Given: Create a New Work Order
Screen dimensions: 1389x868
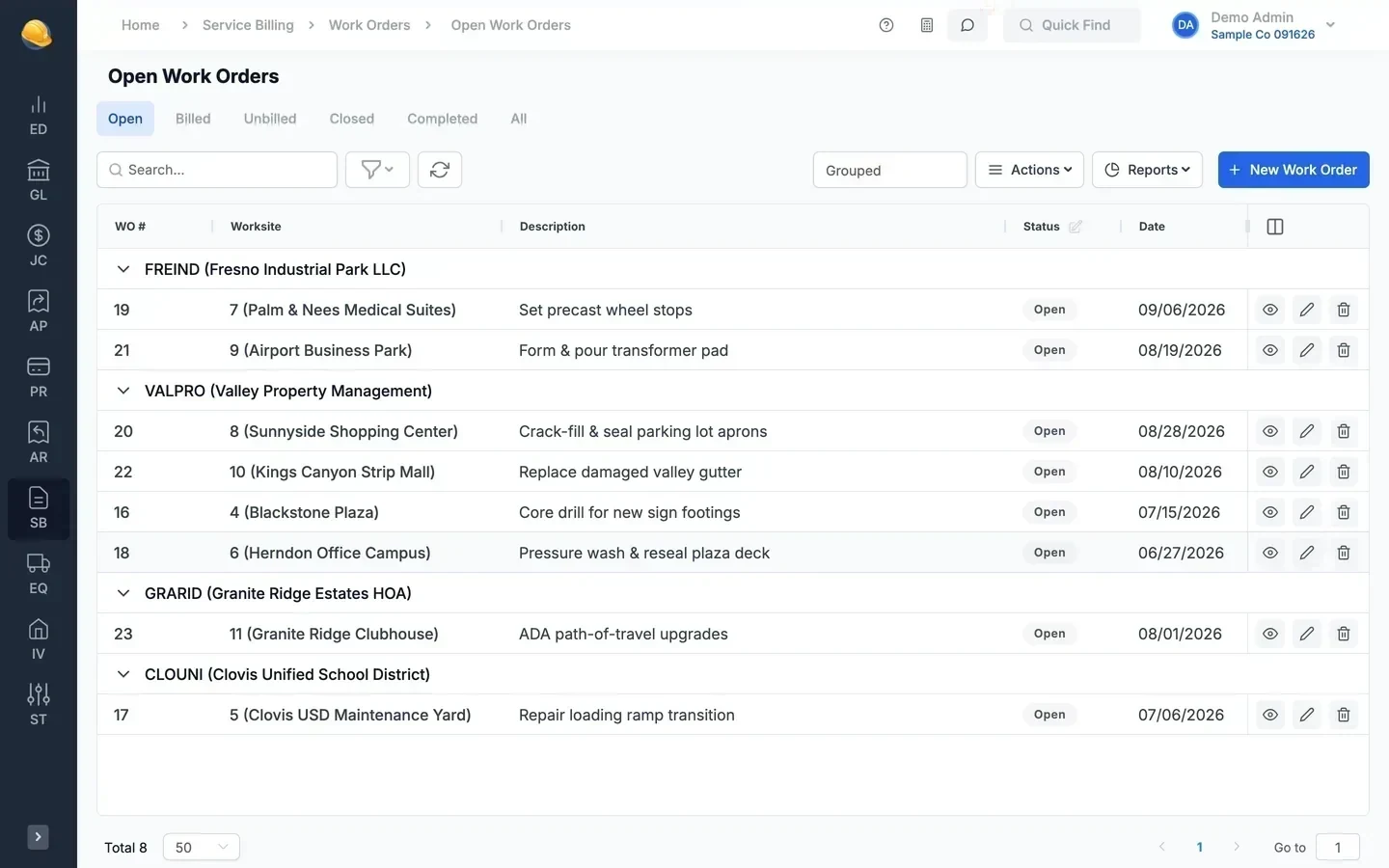Looking at the screenshot, I should click(x=1294, y=170).
